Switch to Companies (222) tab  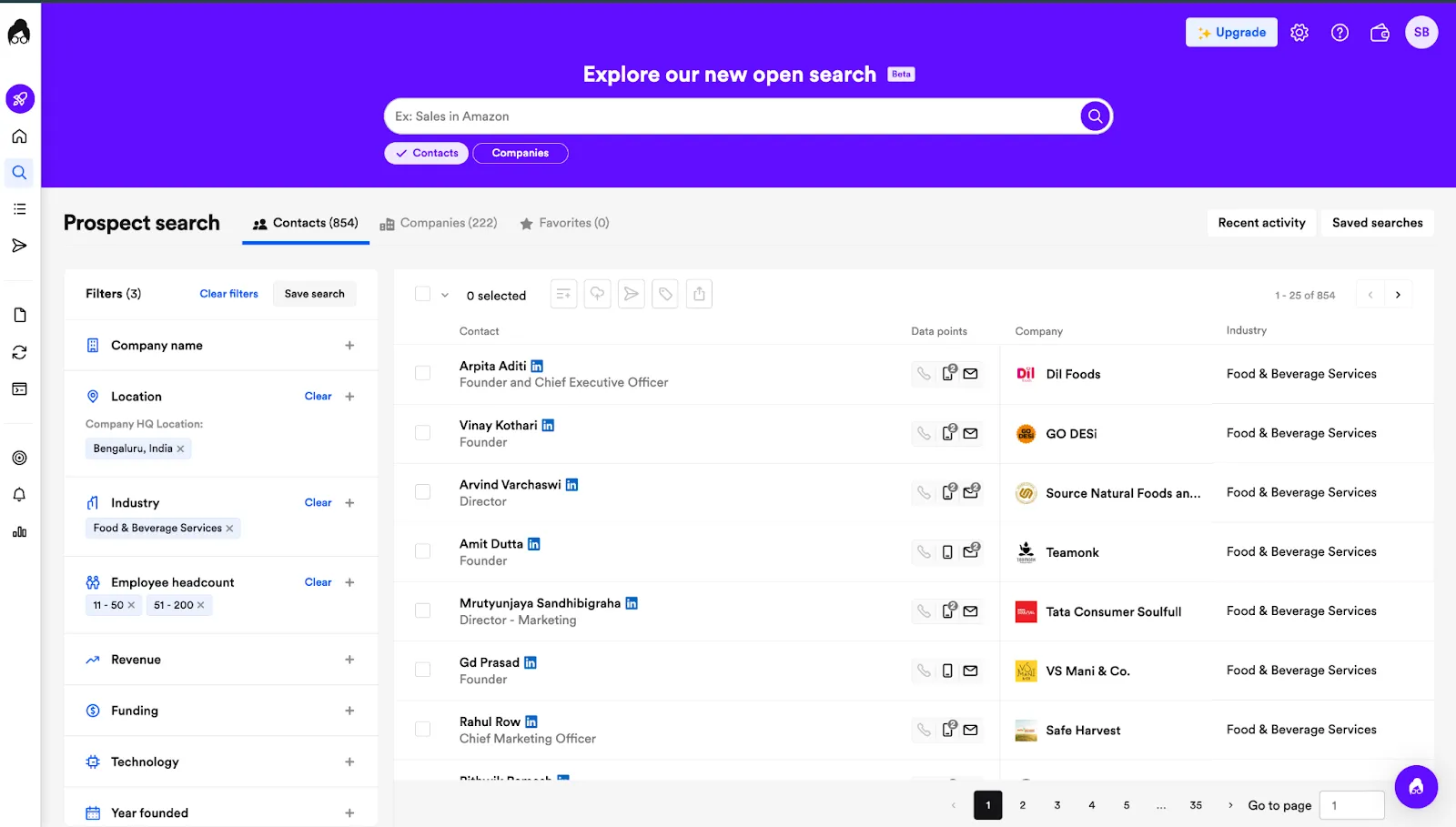[x=439, y=223]
